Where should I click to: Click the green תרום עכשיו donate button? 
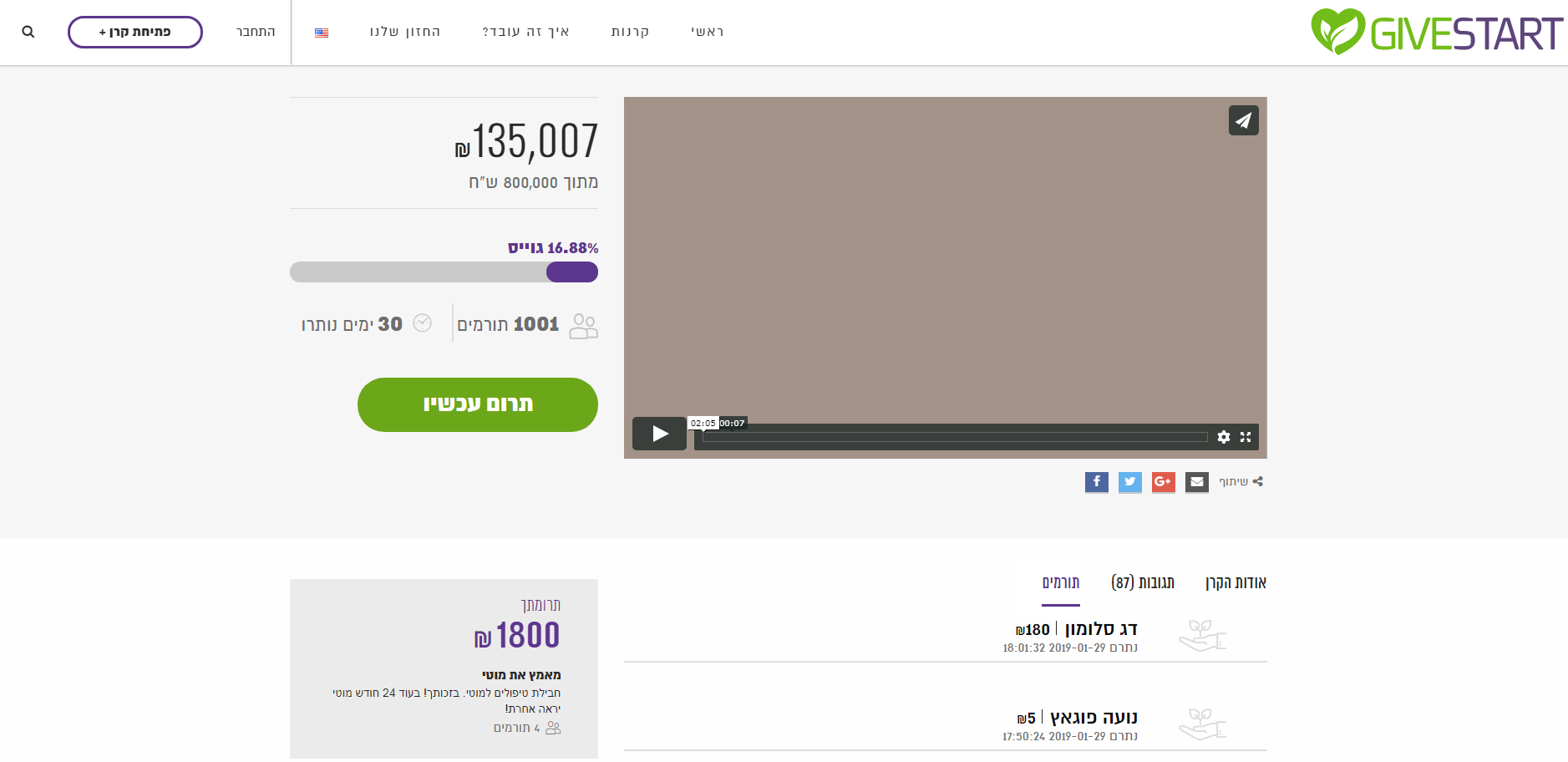click(x=478, y=404)
